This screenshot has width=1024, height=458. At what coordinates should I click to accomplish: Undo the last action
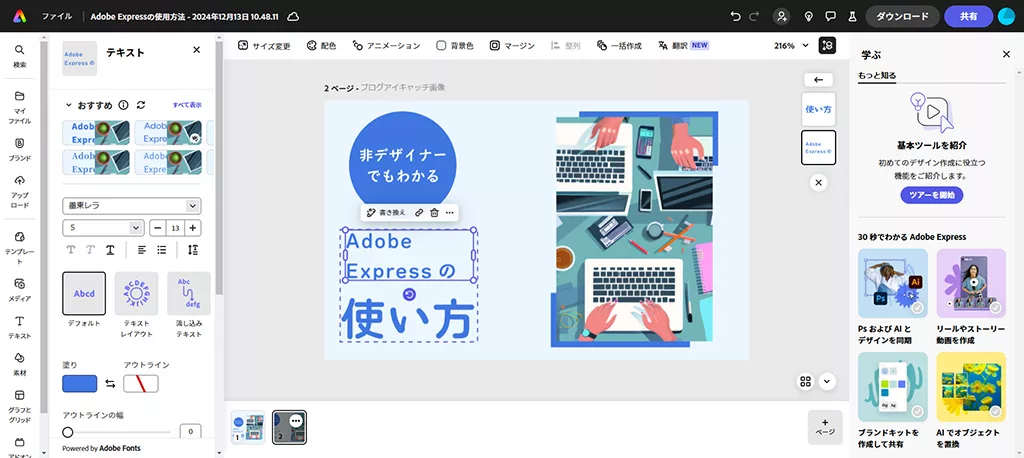tap(736, 16)
